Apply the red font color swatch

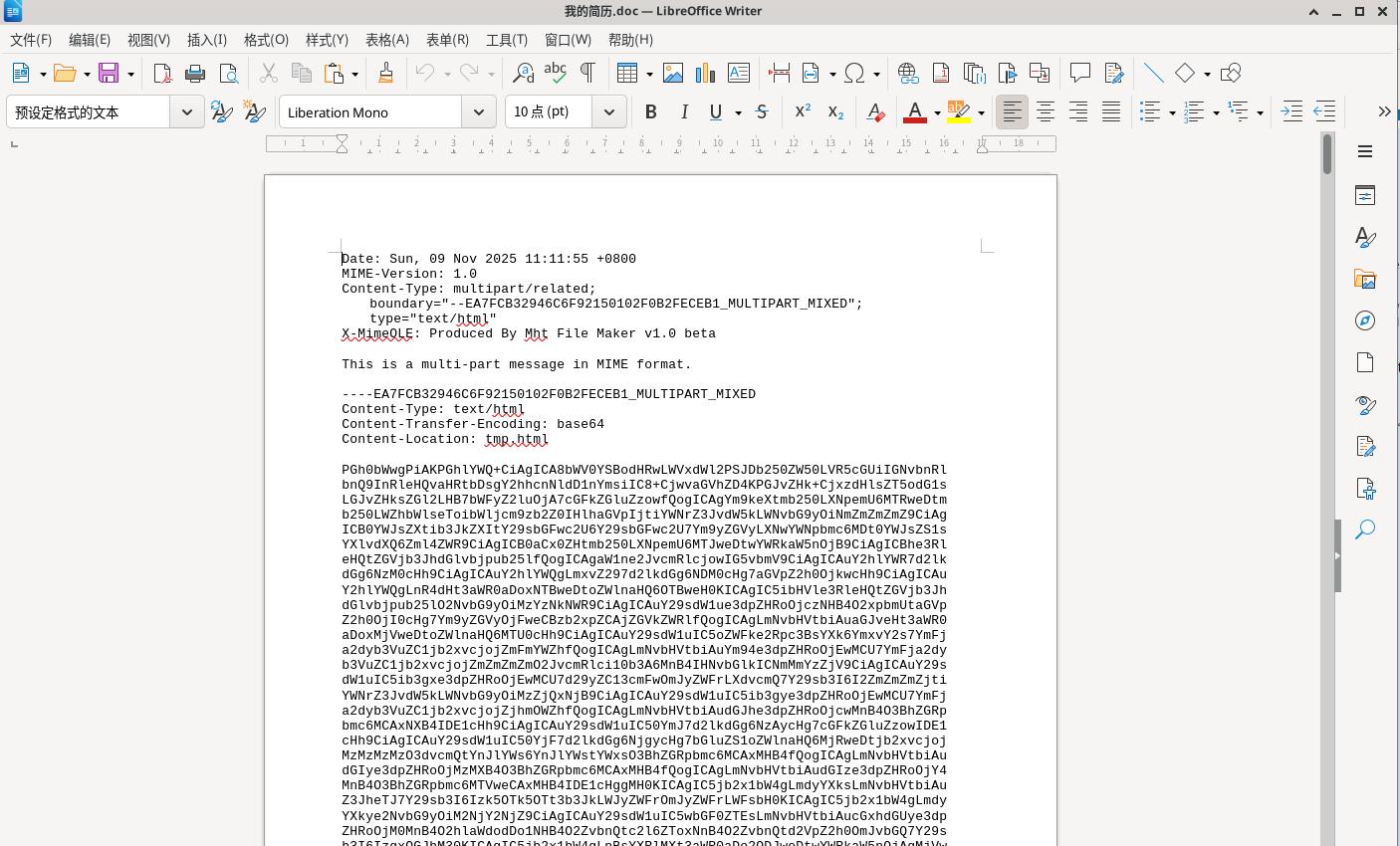coord(914,112)
